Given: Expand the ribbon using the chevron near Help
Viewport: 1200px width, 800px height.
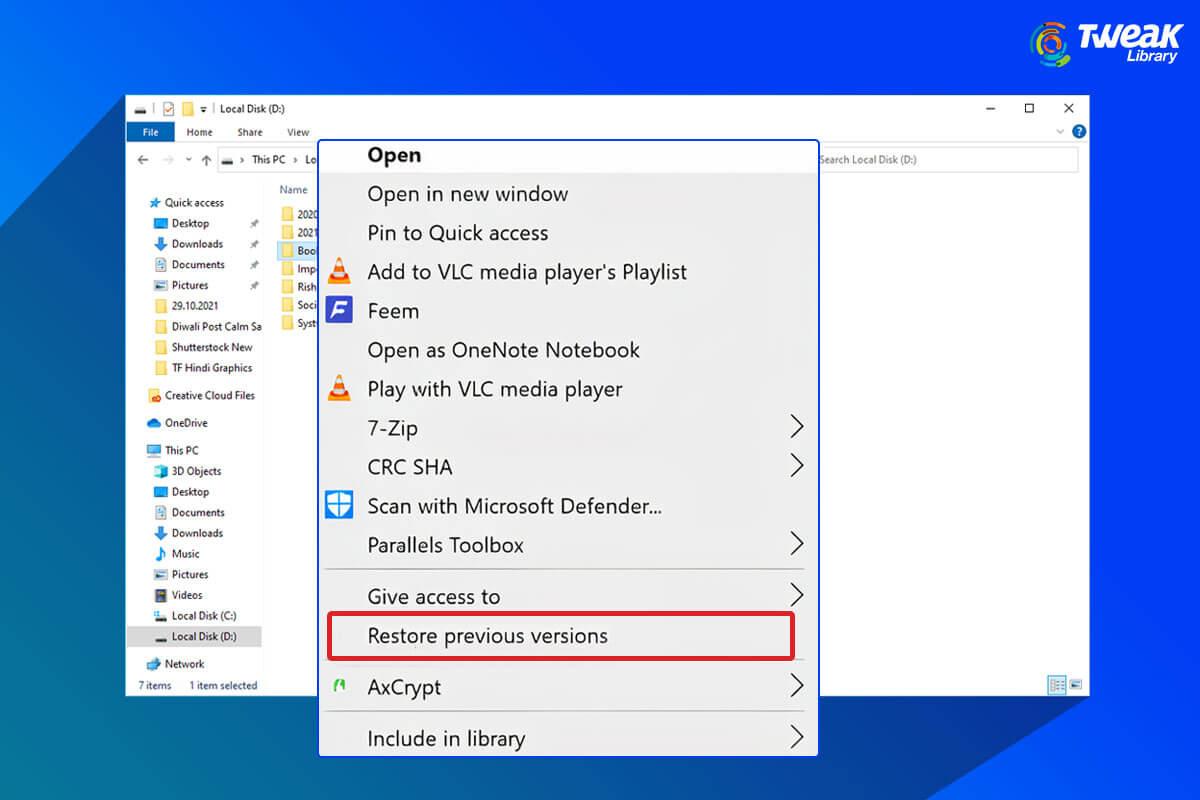Looking at the screenshot, I should tap(1061, 132).
